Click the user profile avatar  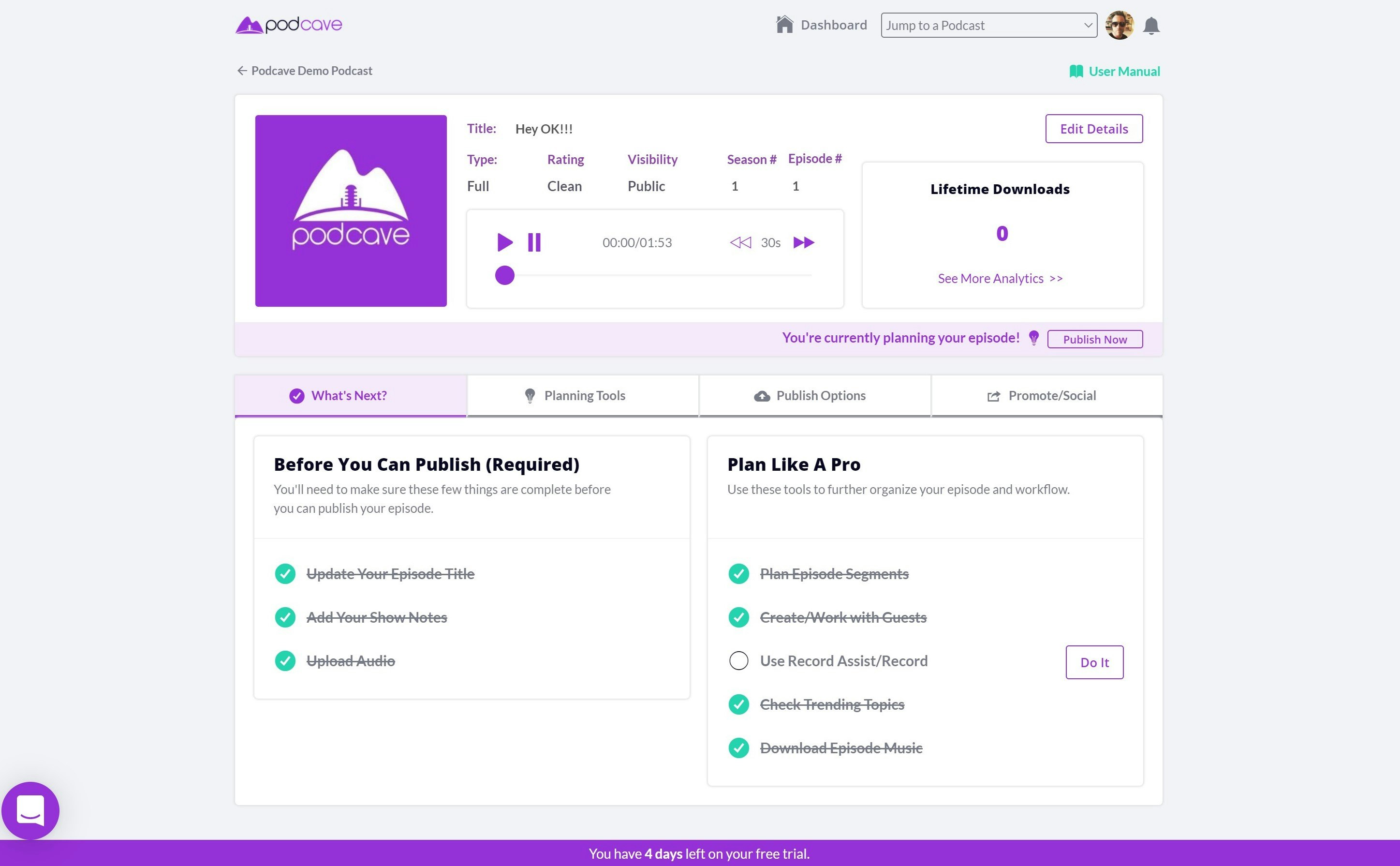point(1119,26)
